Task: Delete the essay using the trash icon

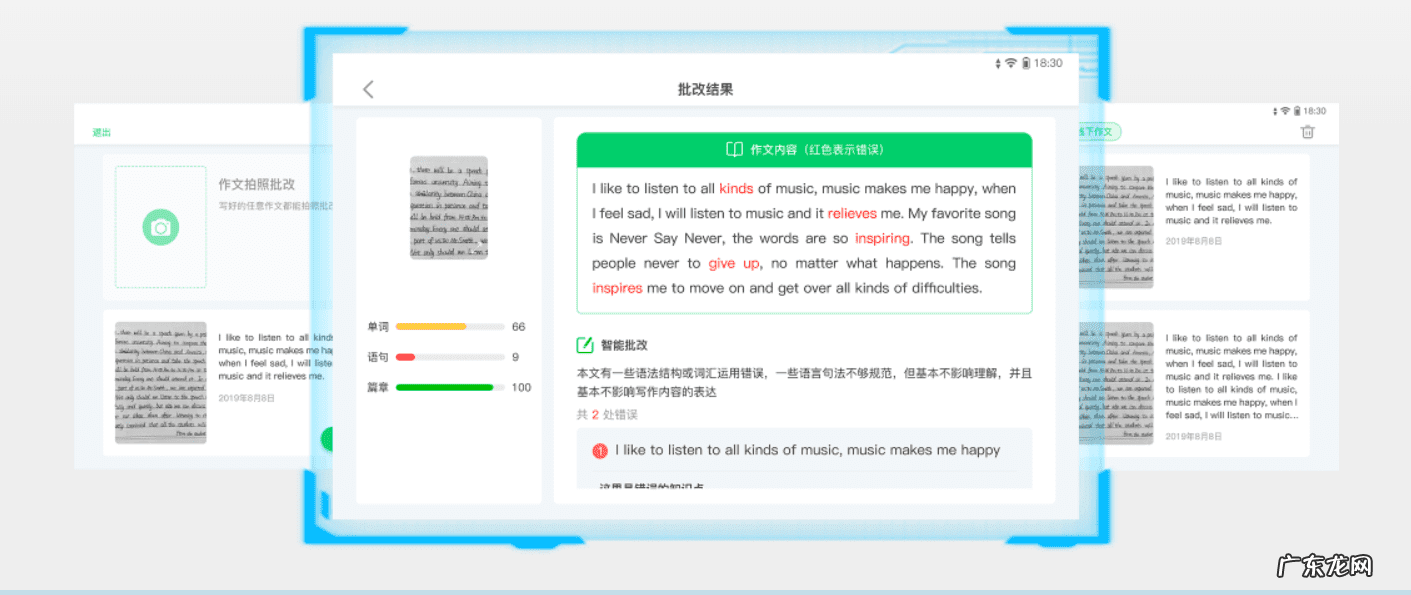Action: click(1307, 131)
